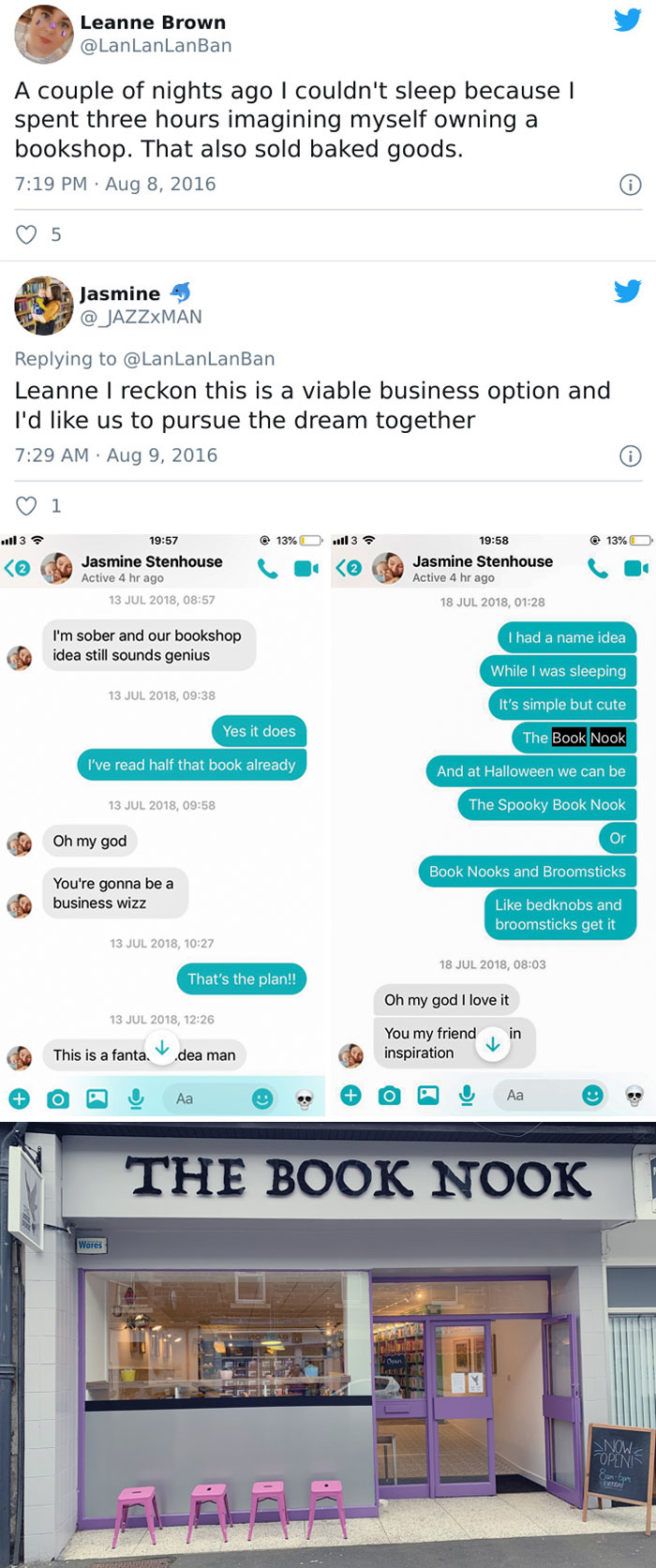656x1568 pixels.
Task: Start video call in right Messenger chat
Action: tap(636, 568)
